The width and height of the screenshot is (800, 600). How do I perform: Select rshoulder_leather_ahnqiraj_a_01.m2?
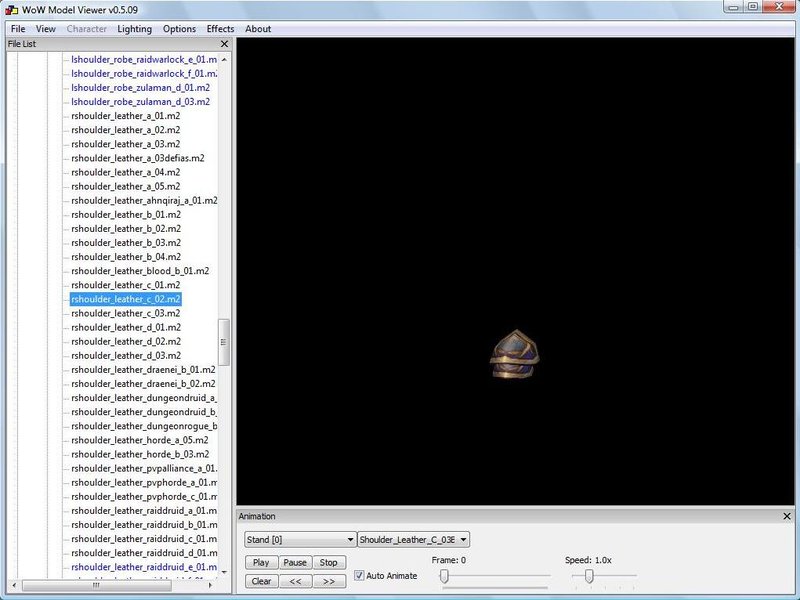coord(144,201)
